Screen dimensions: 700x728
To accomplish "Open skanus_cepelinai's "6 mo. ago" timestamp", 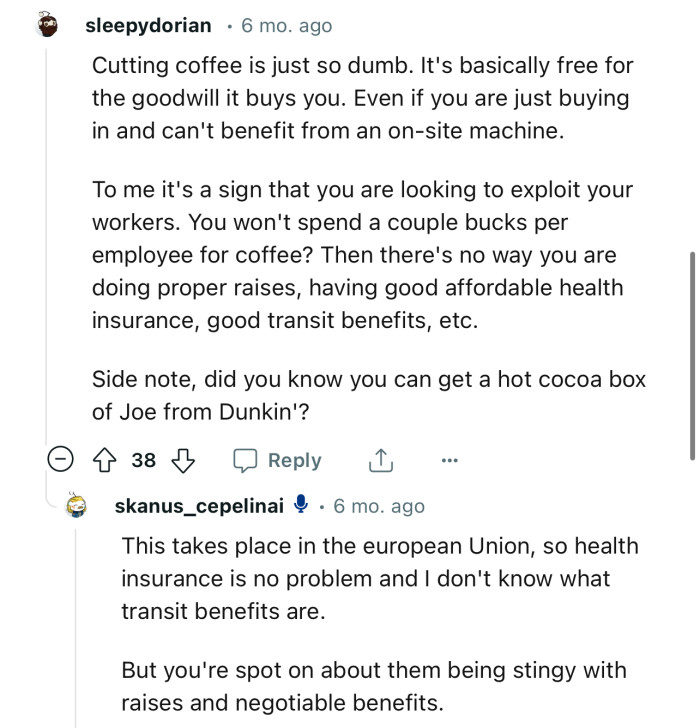I will click(x=379, y=507).
